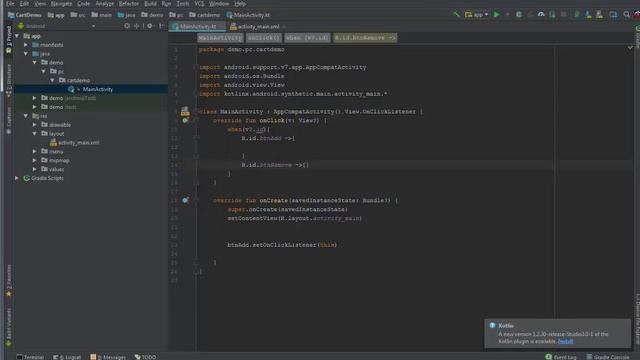
Task: Open the VCS menu
Action: (199, 4)
